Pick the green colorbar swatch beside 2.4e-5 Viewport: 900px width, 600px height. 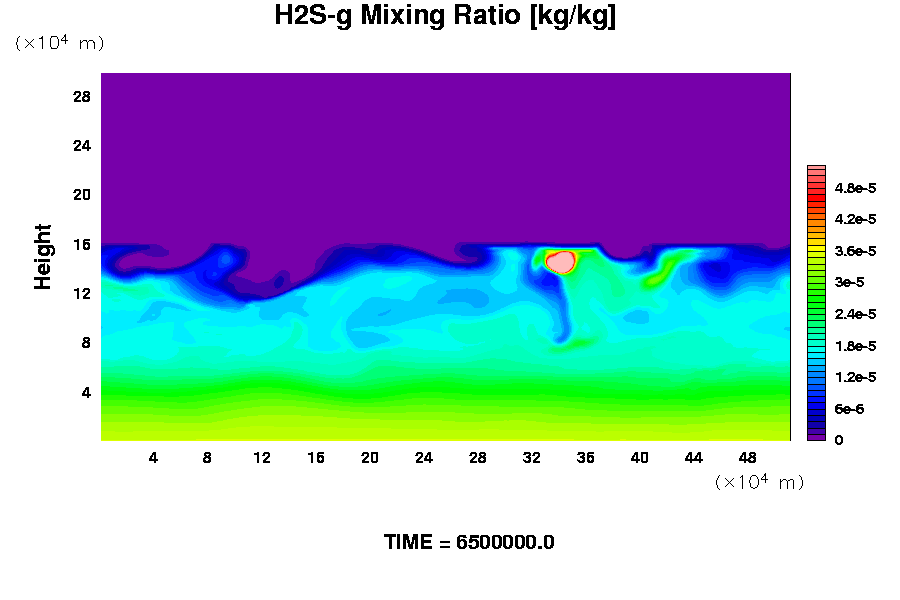click(816, 314)
